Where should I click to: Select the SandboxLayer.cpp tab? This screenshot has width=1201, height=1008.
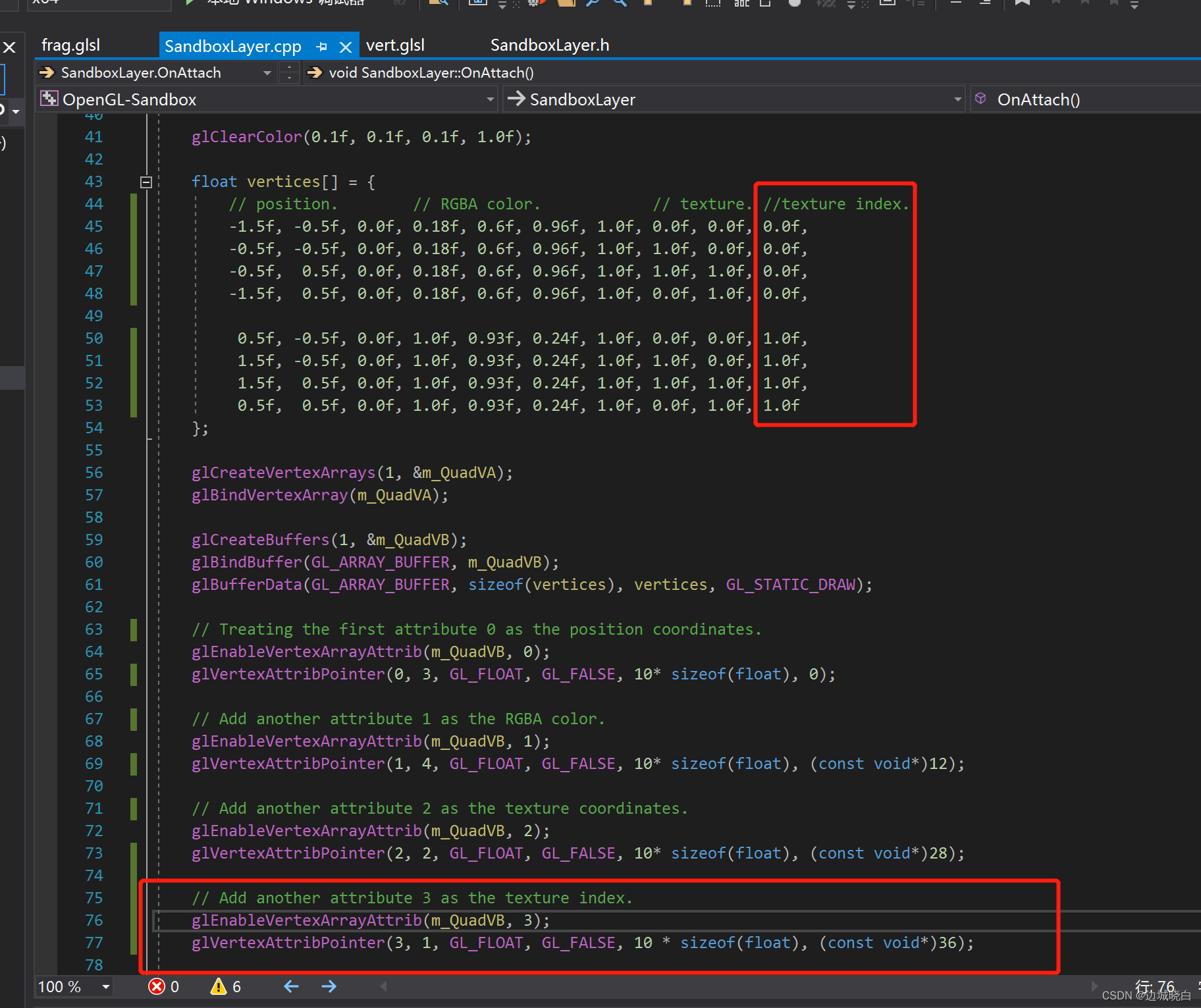pyautogui.click(x=232, y=46)
